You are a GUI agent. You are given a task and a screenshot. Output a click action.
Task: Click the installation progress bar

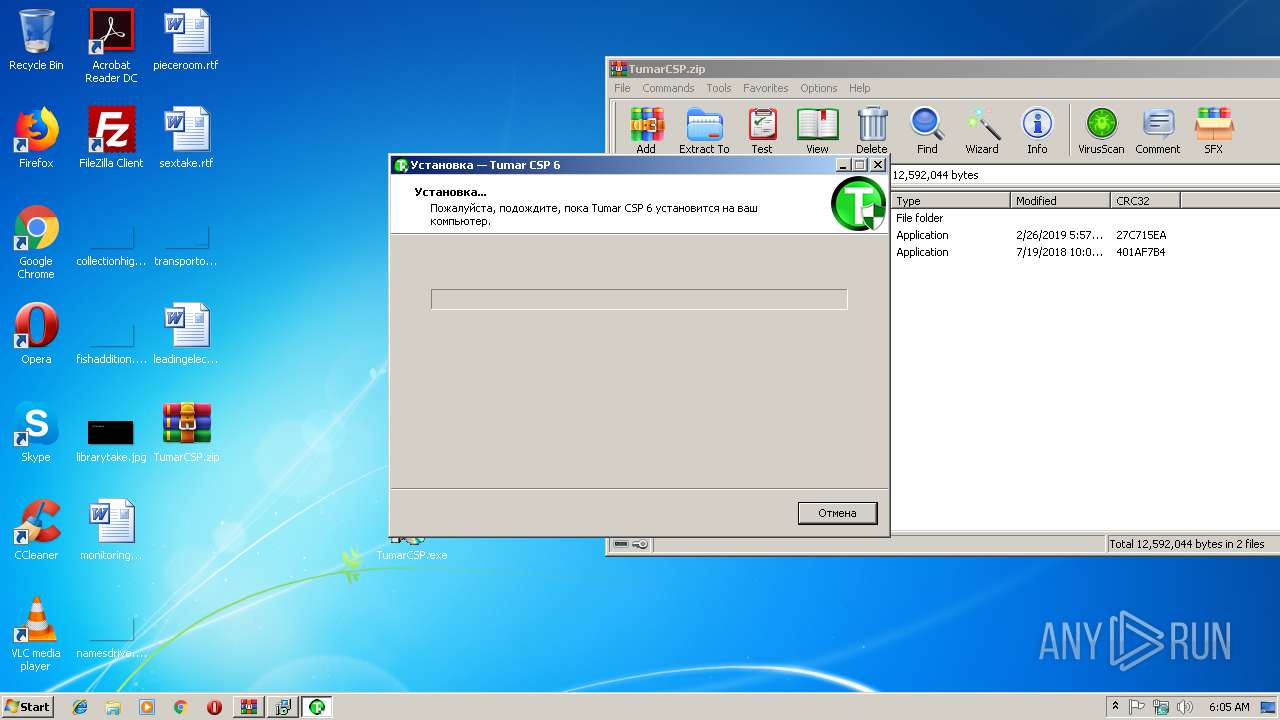639,299
